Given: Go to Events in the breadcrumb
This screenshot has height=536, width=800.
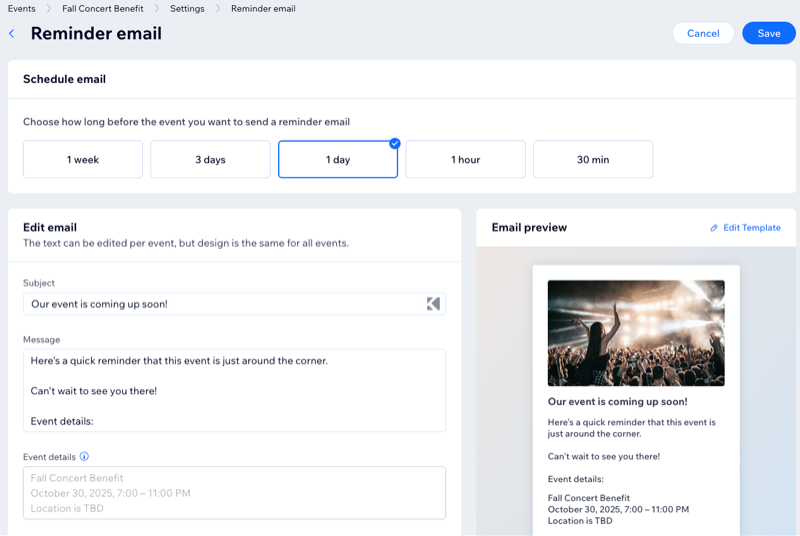Looking at the screenshot, I should (x=22, y=9).
